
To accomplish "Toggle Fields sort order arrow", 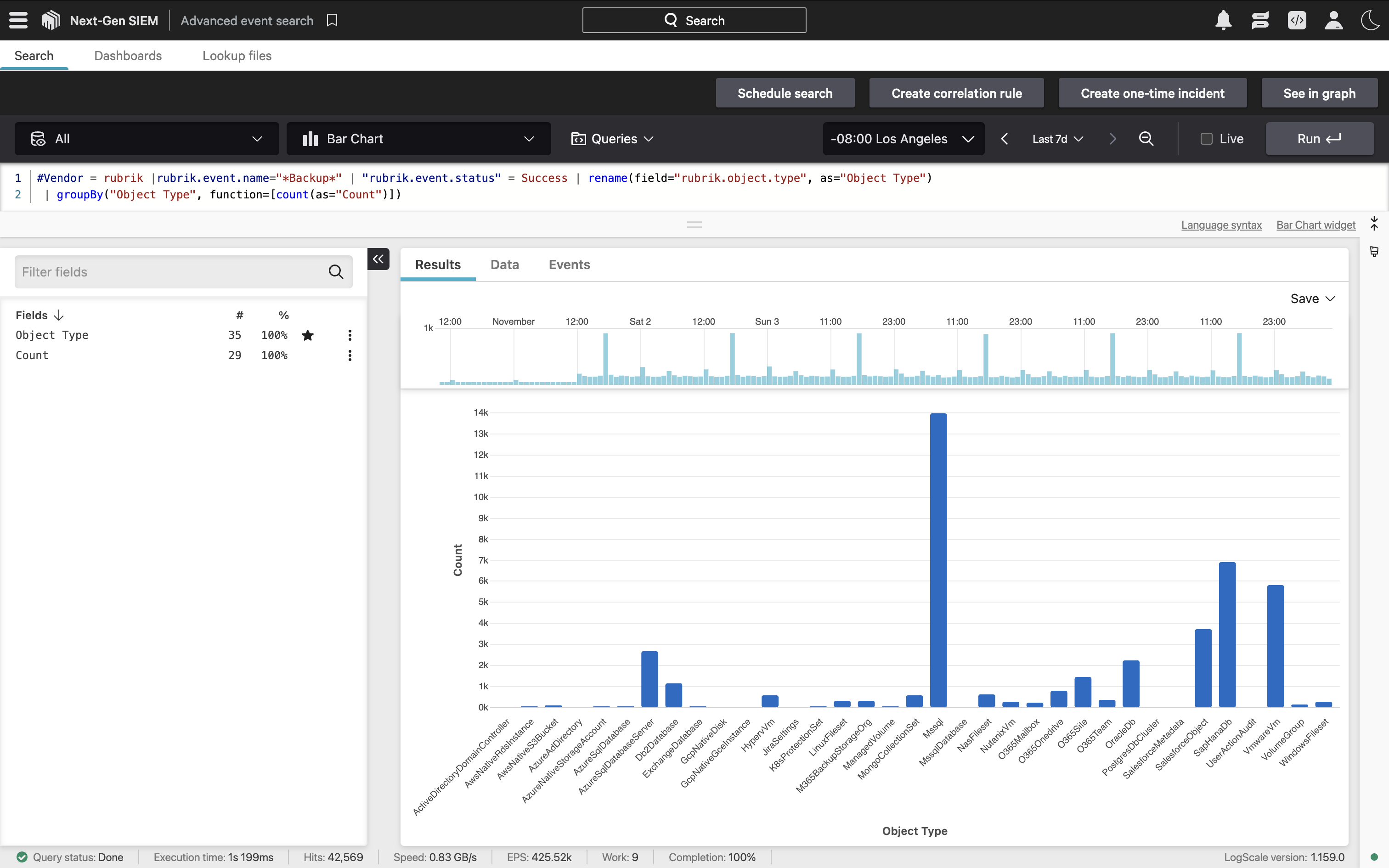I will click(58, 315).
